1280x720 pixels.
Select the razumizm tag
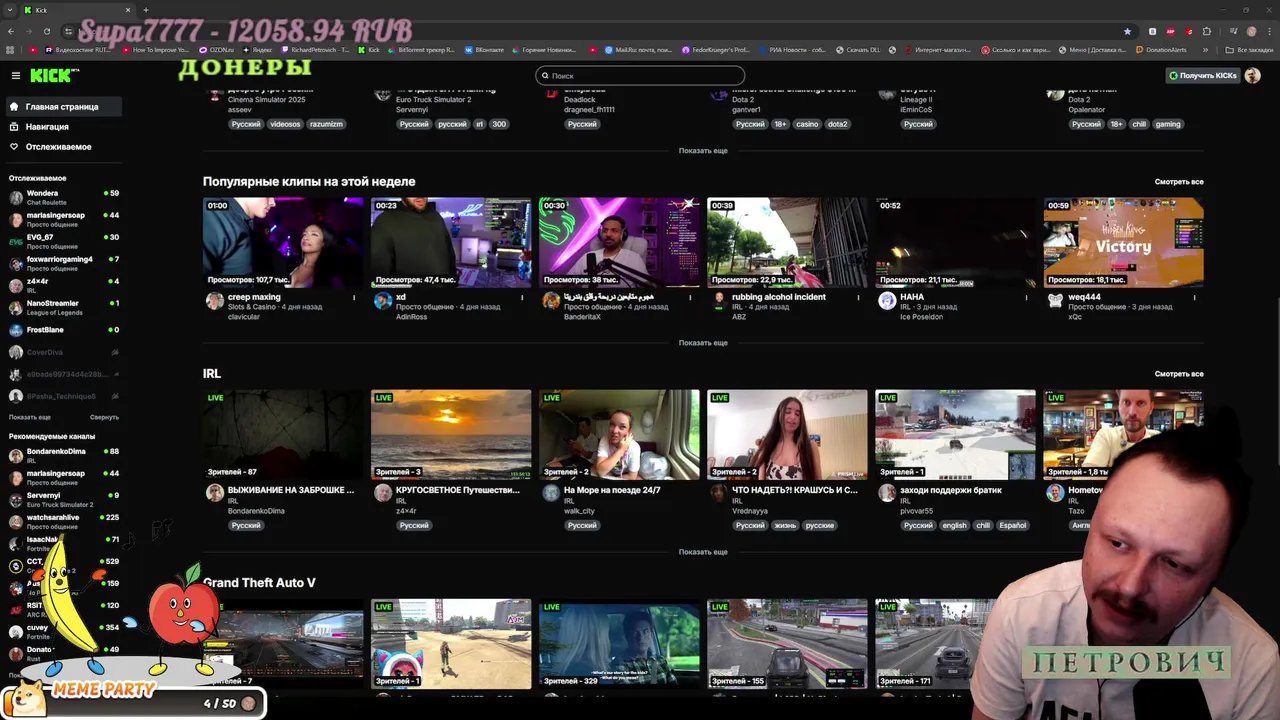point(326,124)
